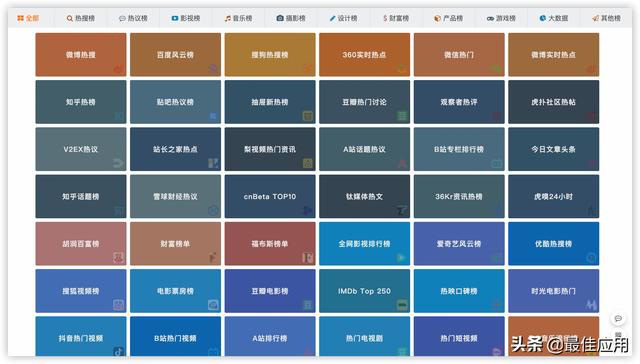Image resolution: width=640 pixels, height=364 pixels.
Task: Open the A站话题热议 card
Action: pos(364,149)
